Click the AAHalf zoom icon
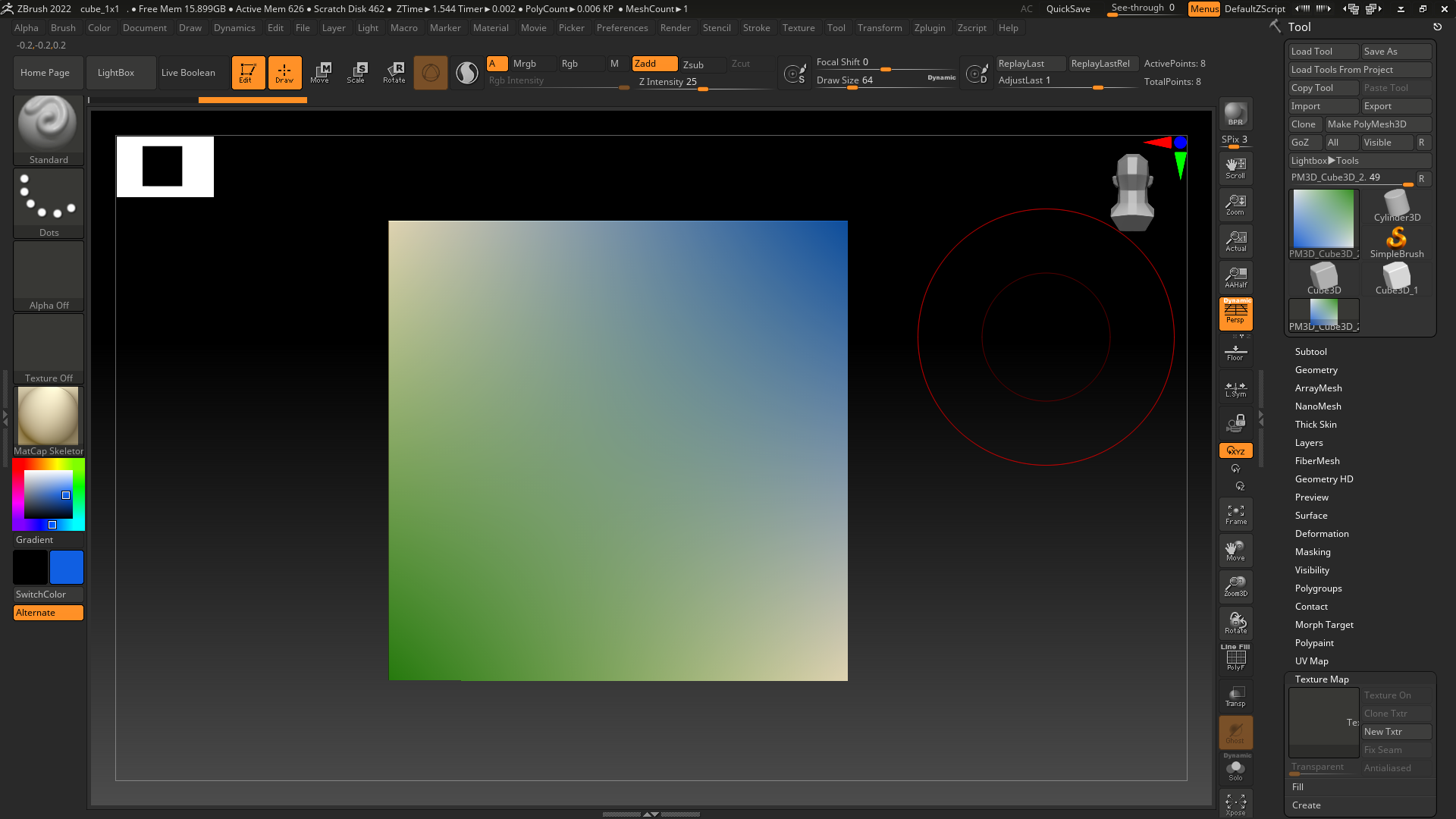 [x=1235, y=278]
